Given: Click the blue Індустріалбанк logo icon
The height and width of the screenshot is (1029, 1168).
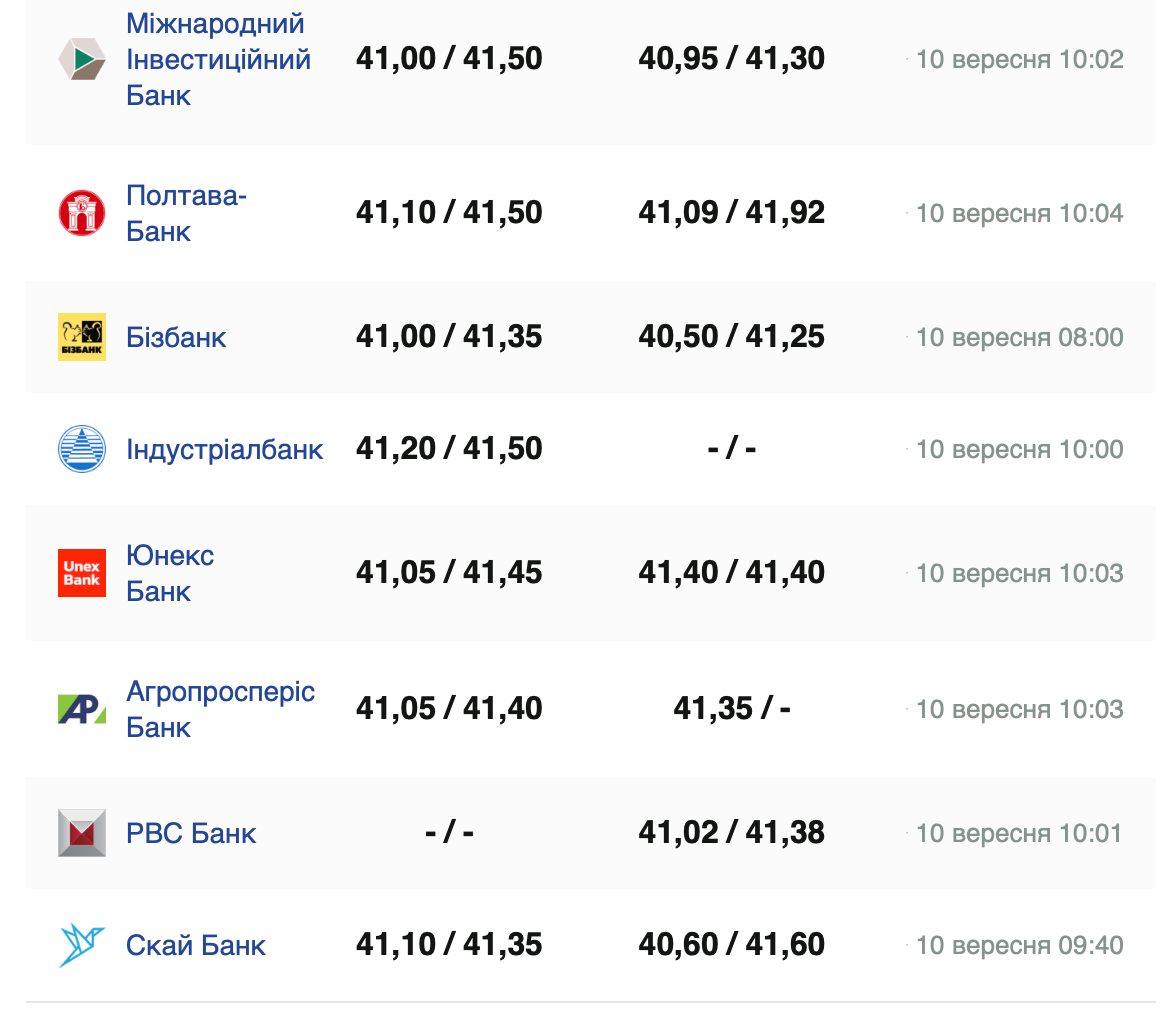Looking at the screenshot, I should 81,449.
